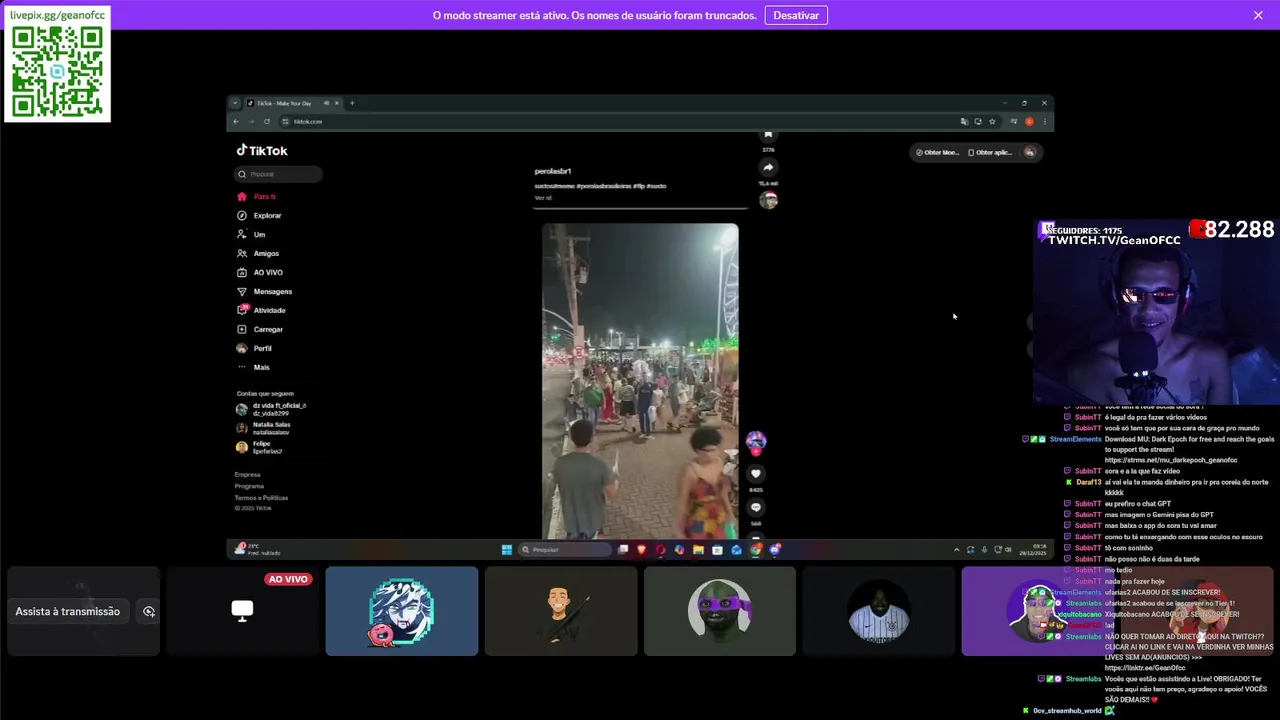Open dz vida followed account

pyautogui.click(x=271, y=409)
